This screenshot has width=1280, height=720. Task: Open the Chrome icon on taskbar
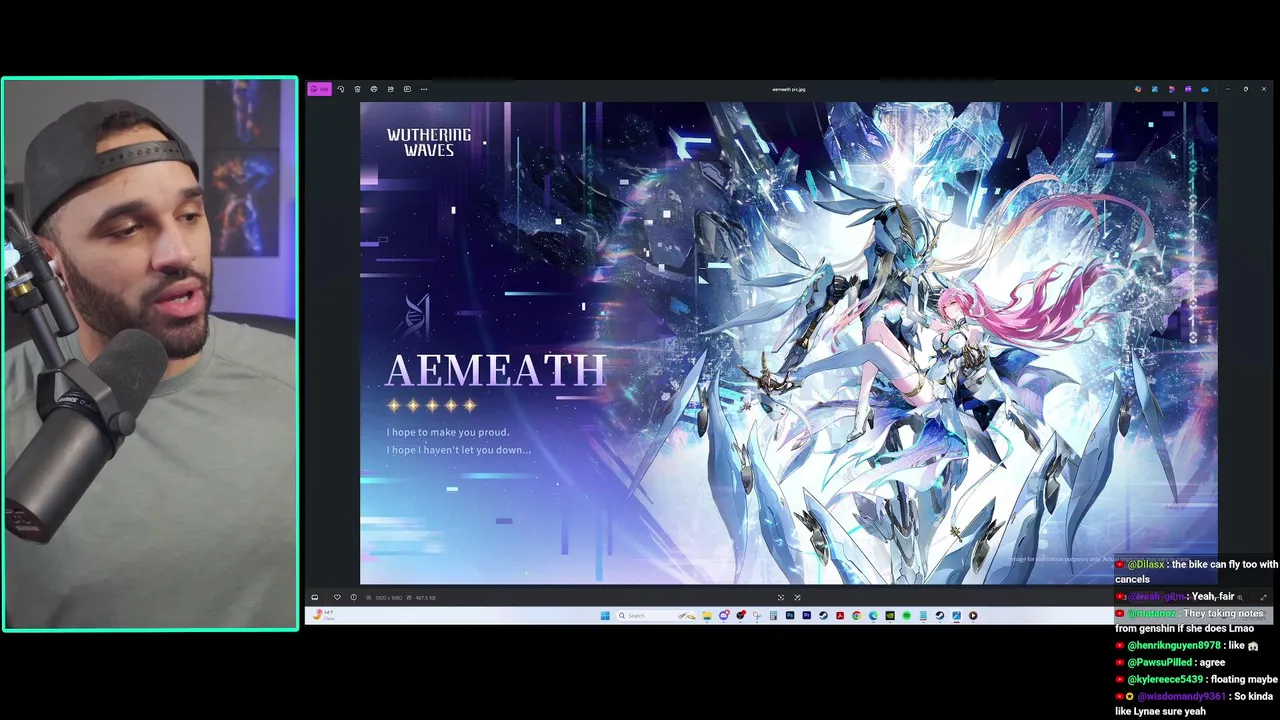[857, 615]
